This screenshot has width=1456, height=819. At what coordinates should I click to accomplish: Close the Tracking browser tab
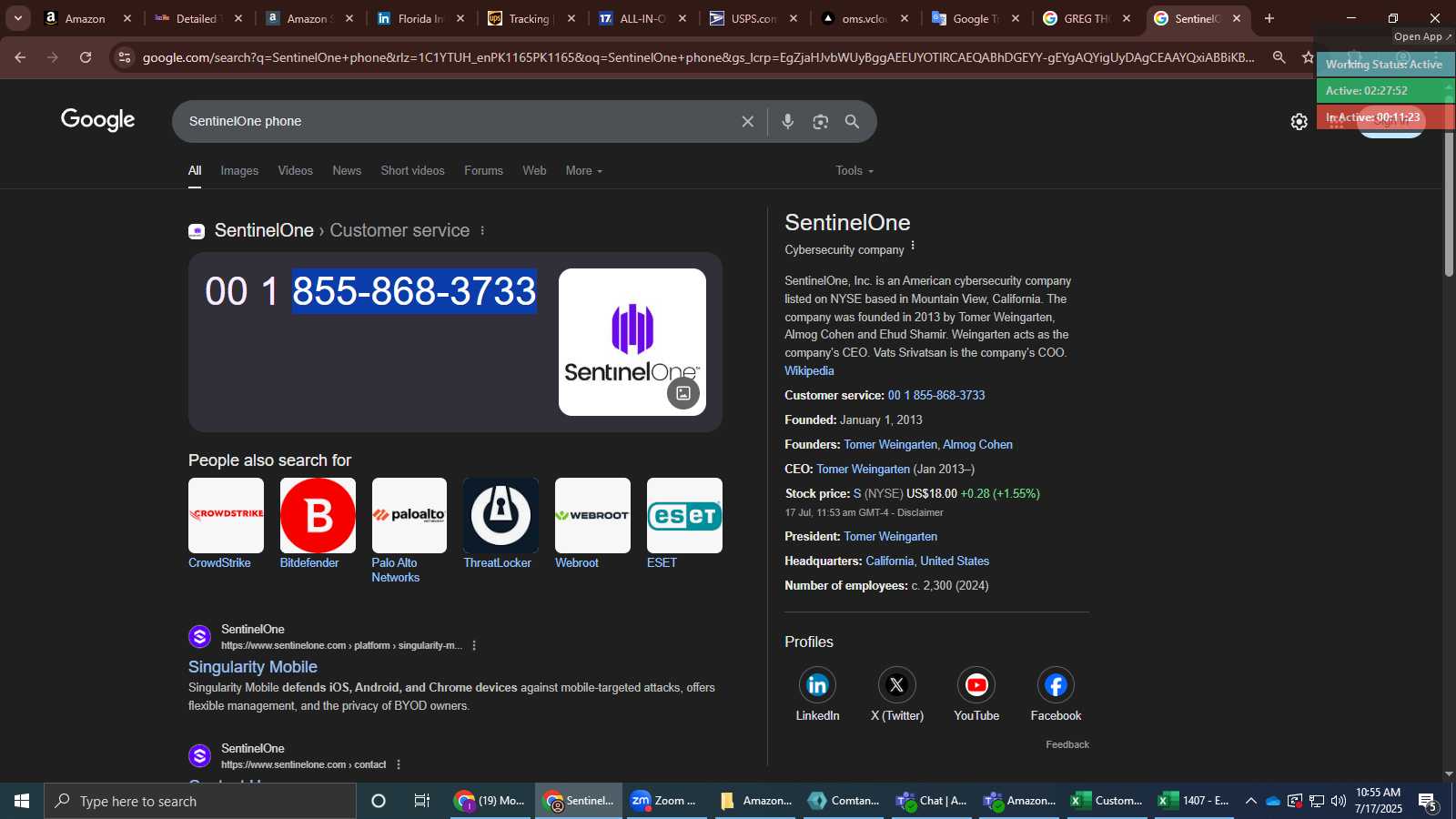571,18
